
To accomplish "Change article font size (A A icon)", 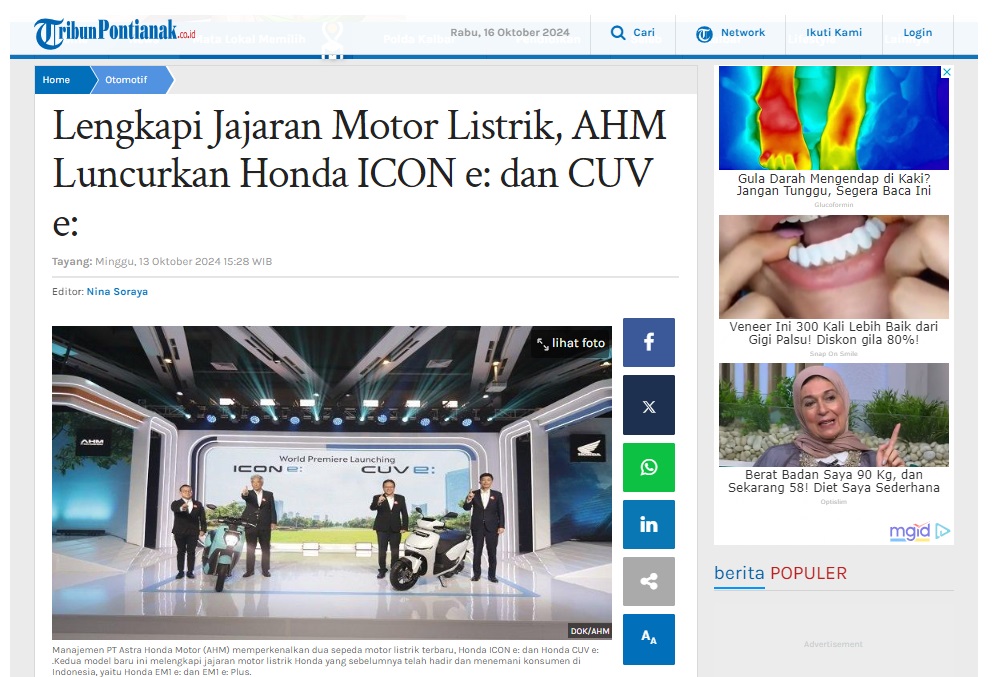I will pos(649,638).
